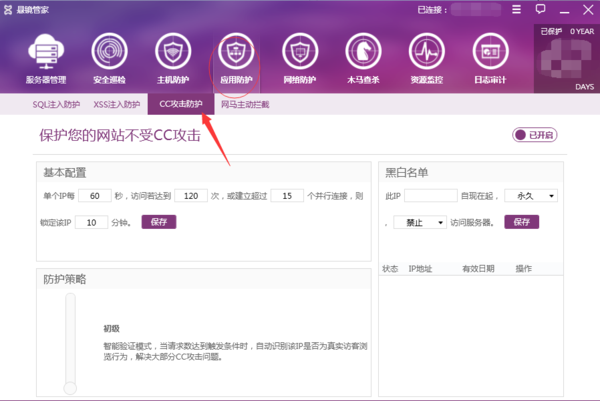Viewport: 600px width, 401px height.
Task: Open 木马查杀 trojan scan icon
Action: 363,58
